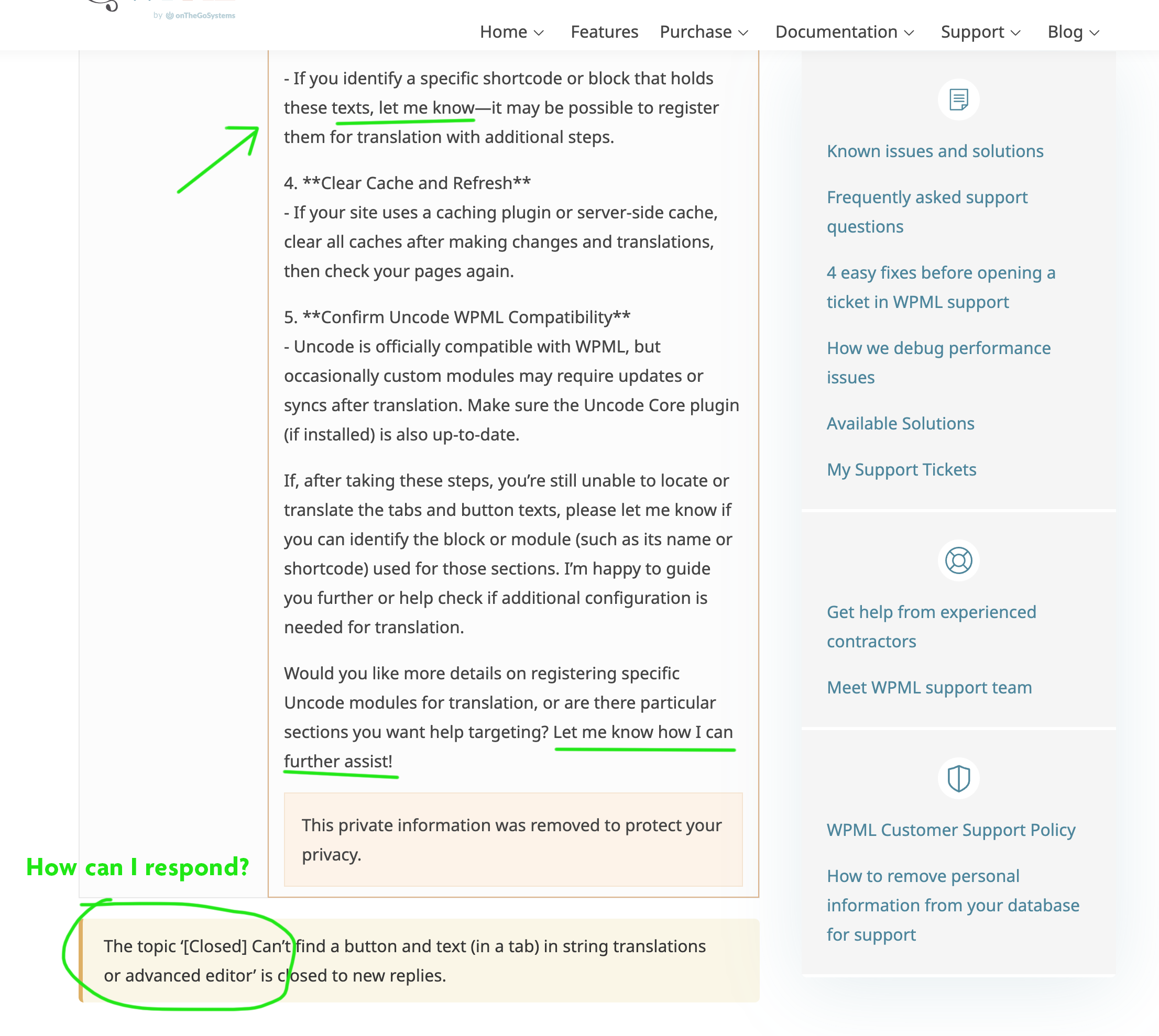Click the shield policy icon

(958, 778)
